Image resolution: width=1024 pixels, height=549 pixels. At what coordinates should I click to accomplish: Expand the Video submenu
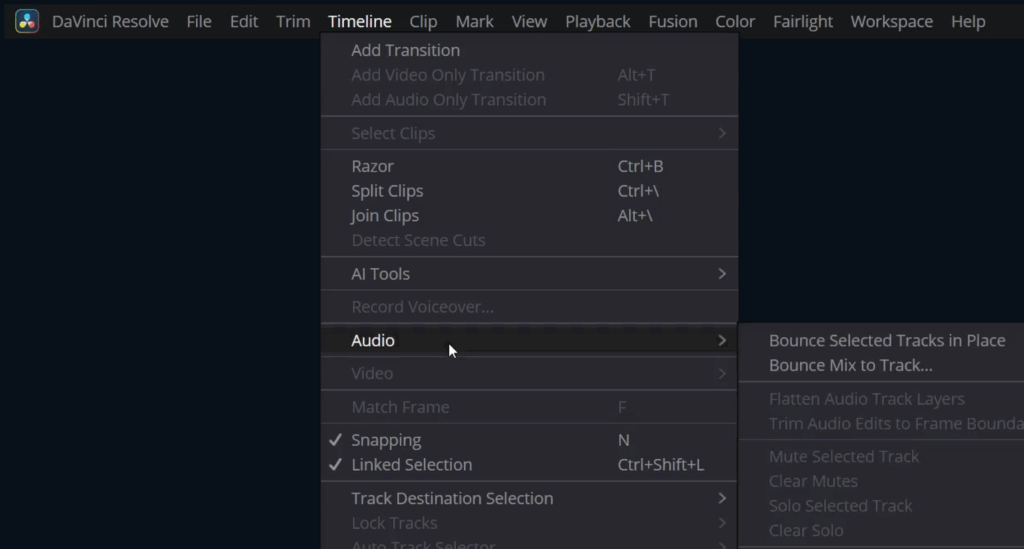coord(530,373)
